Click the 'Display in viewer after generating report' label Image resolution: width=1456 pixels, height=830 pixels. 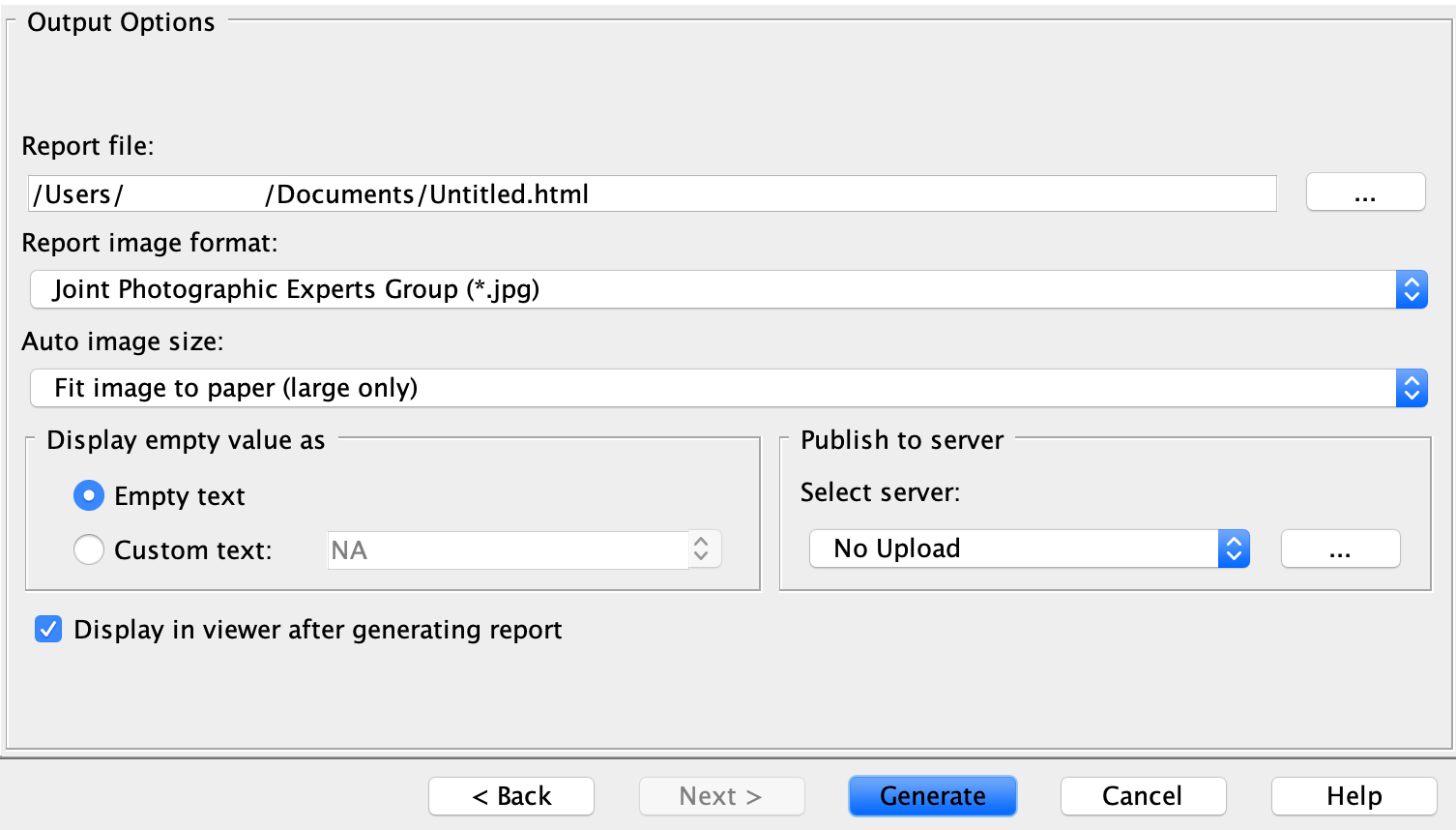click(x=317, y=630)
